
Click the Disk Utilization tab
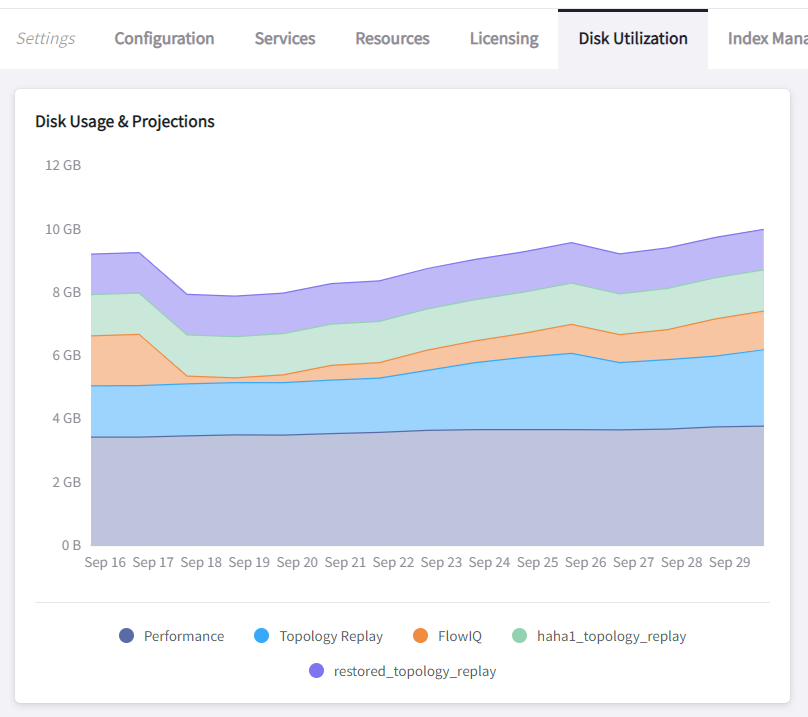(x=633, y=39)
